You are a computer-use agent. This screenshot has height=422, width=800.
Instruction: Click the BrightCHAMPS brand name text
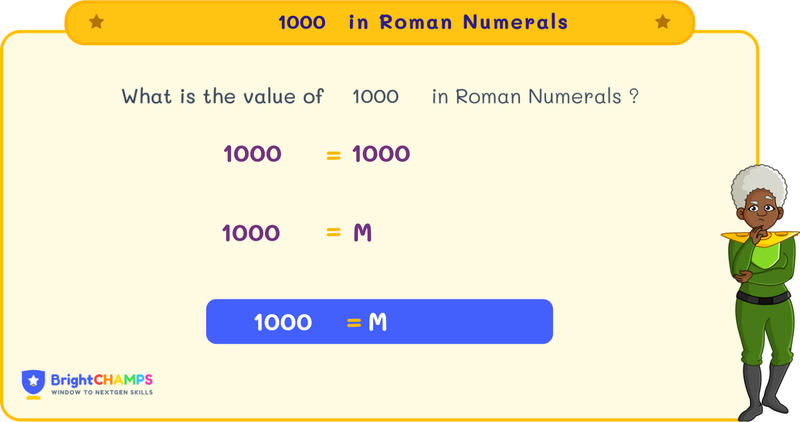coord(100,378)
